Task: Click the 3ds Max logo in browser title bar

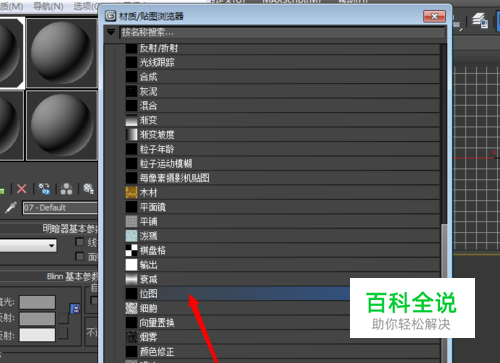Action: (x=111, y=16)
